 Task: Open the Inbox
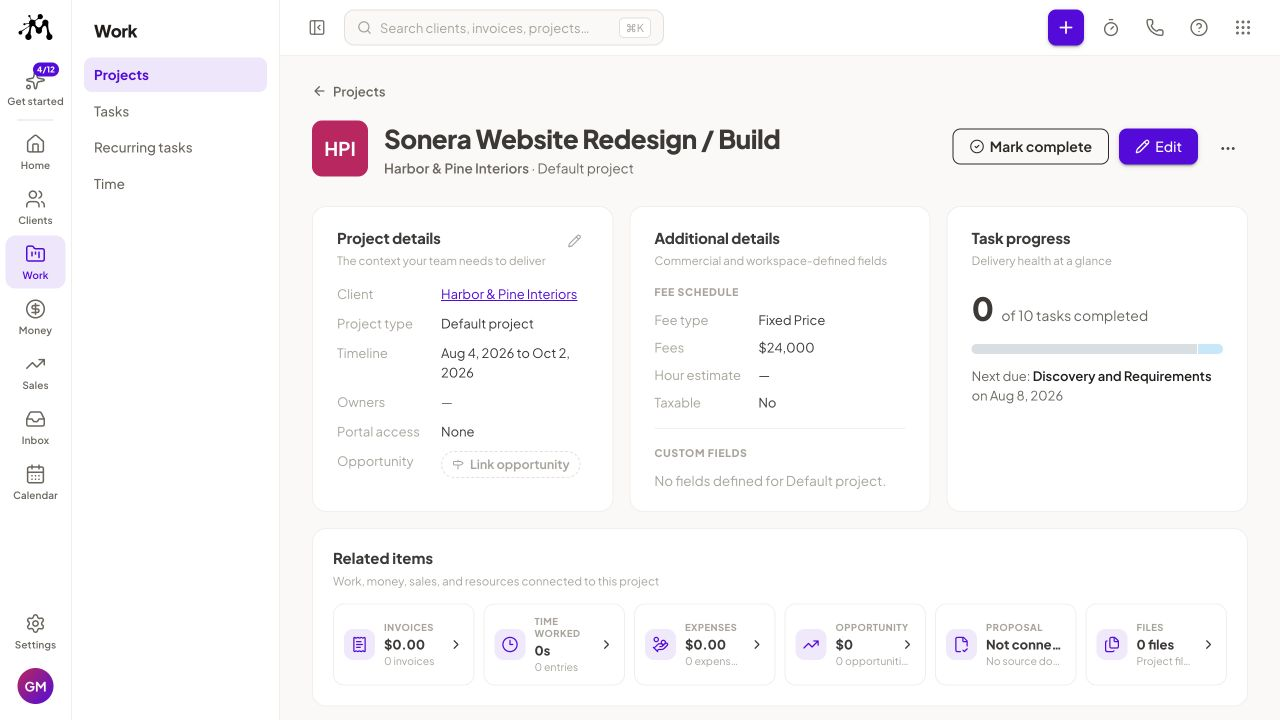pos(35,427)
